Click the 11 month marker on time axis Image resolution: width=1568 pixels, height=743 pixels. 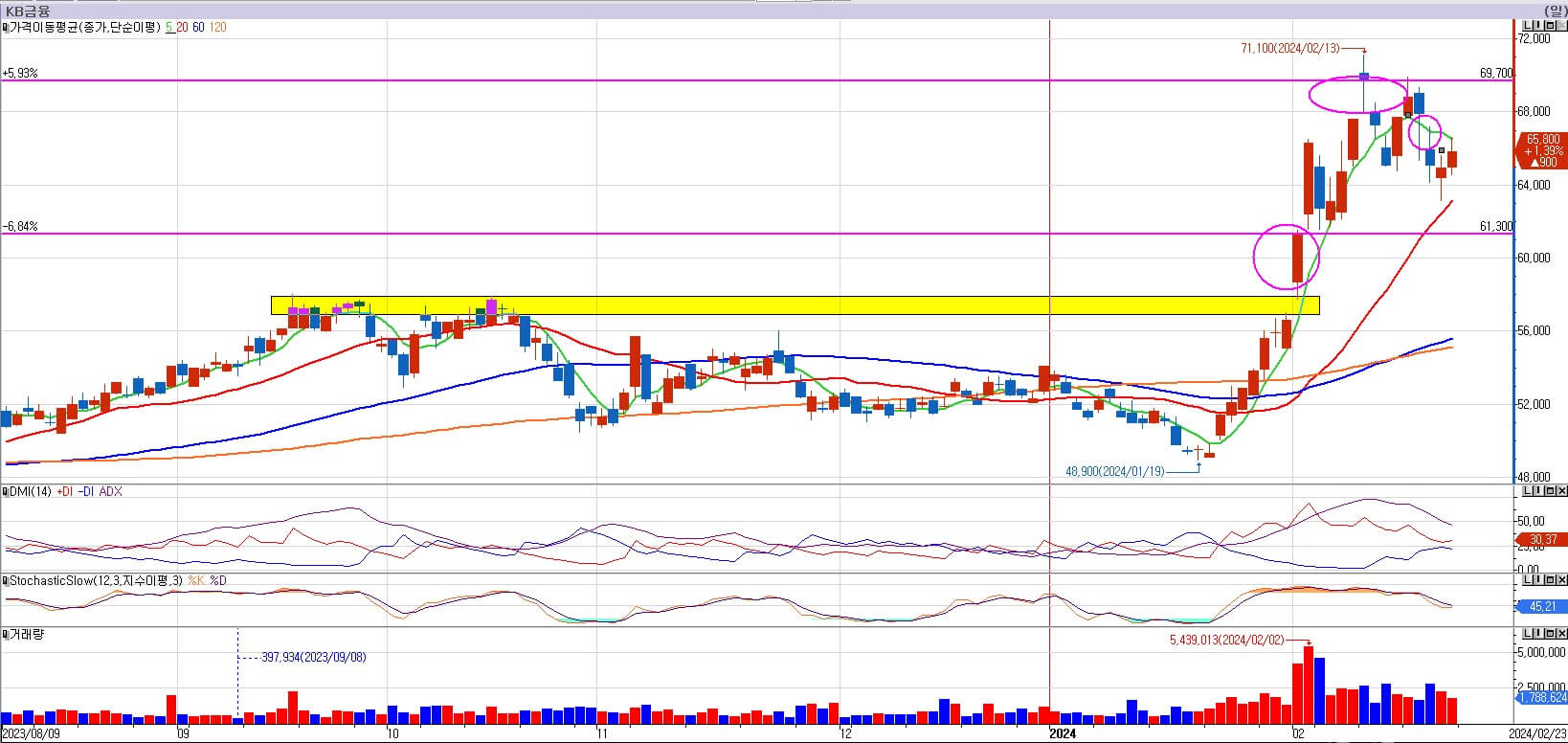600,734
